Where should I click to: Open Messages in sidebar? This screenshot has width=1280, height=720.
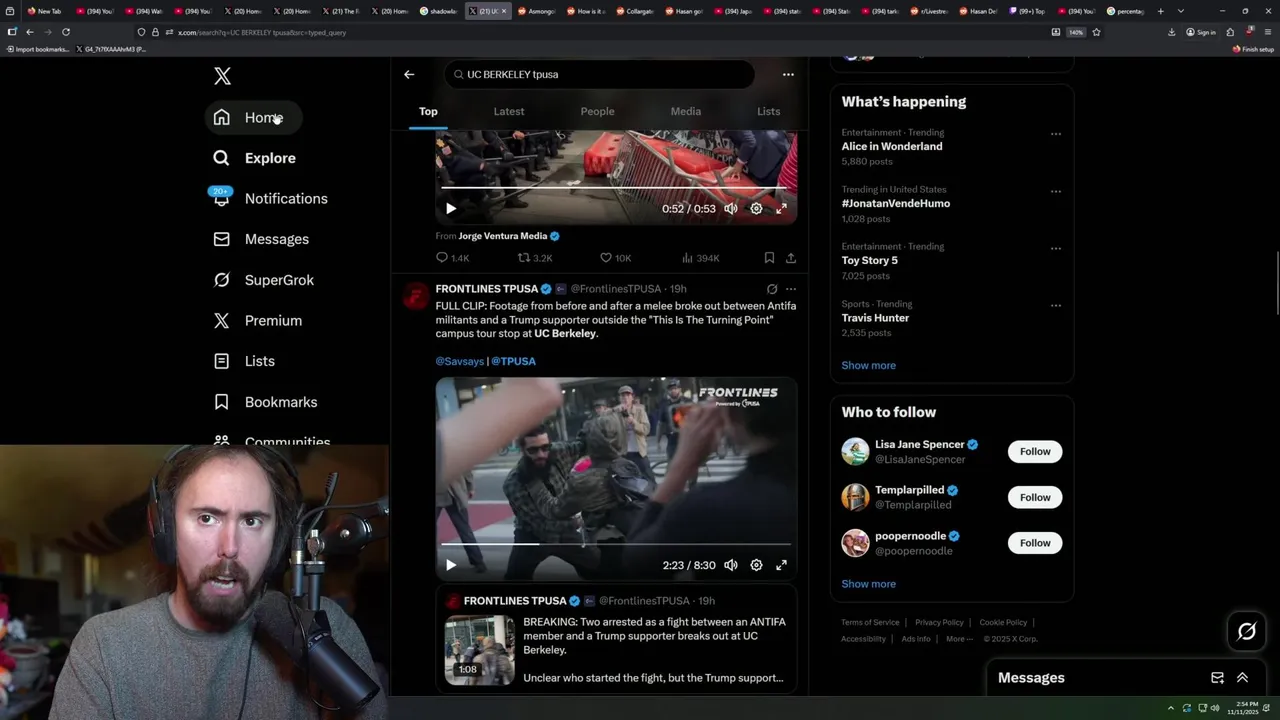(262, 239)
